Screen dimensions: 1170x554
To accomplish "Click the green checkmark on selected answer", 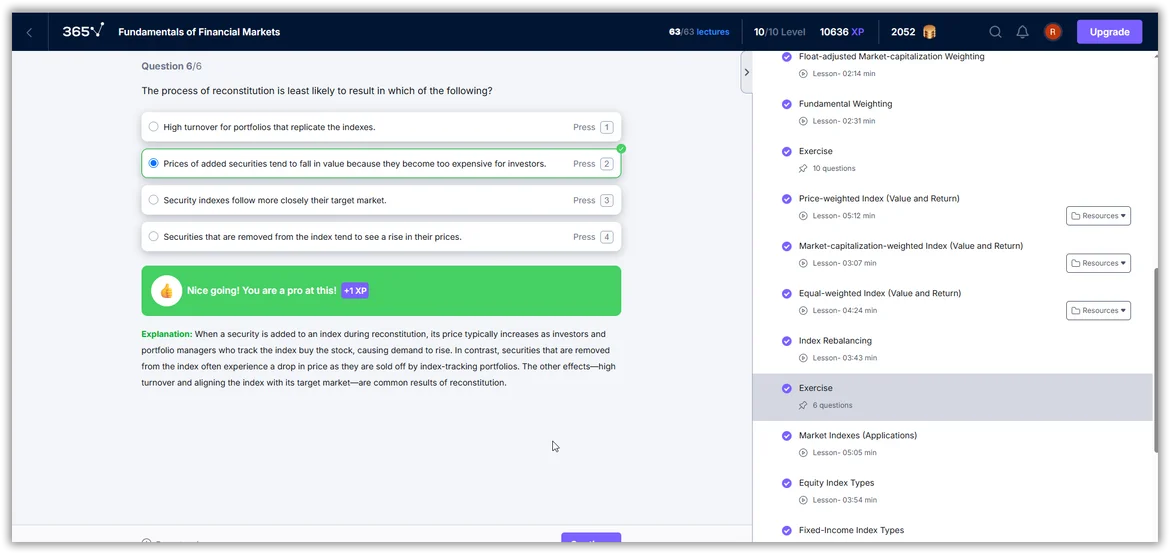I will click(x=621, y=149).
